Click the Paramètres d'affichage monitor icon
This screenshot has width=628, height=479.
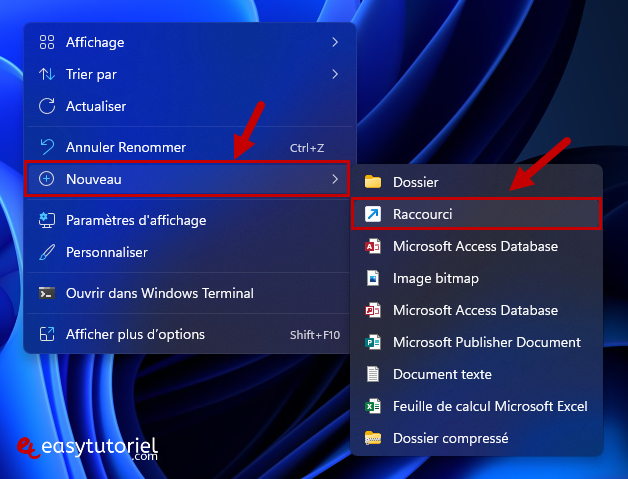click(47, 220)
